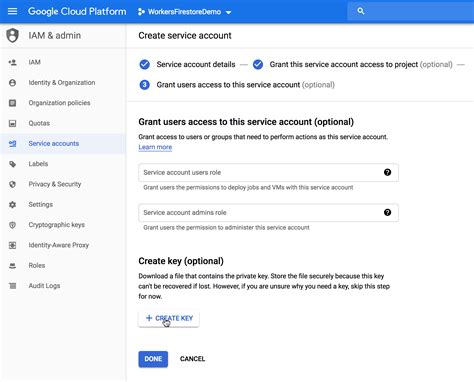Click the Audit Logs list icon
Image resolution: width=474 pixels, height=382 pixels.
13,286
